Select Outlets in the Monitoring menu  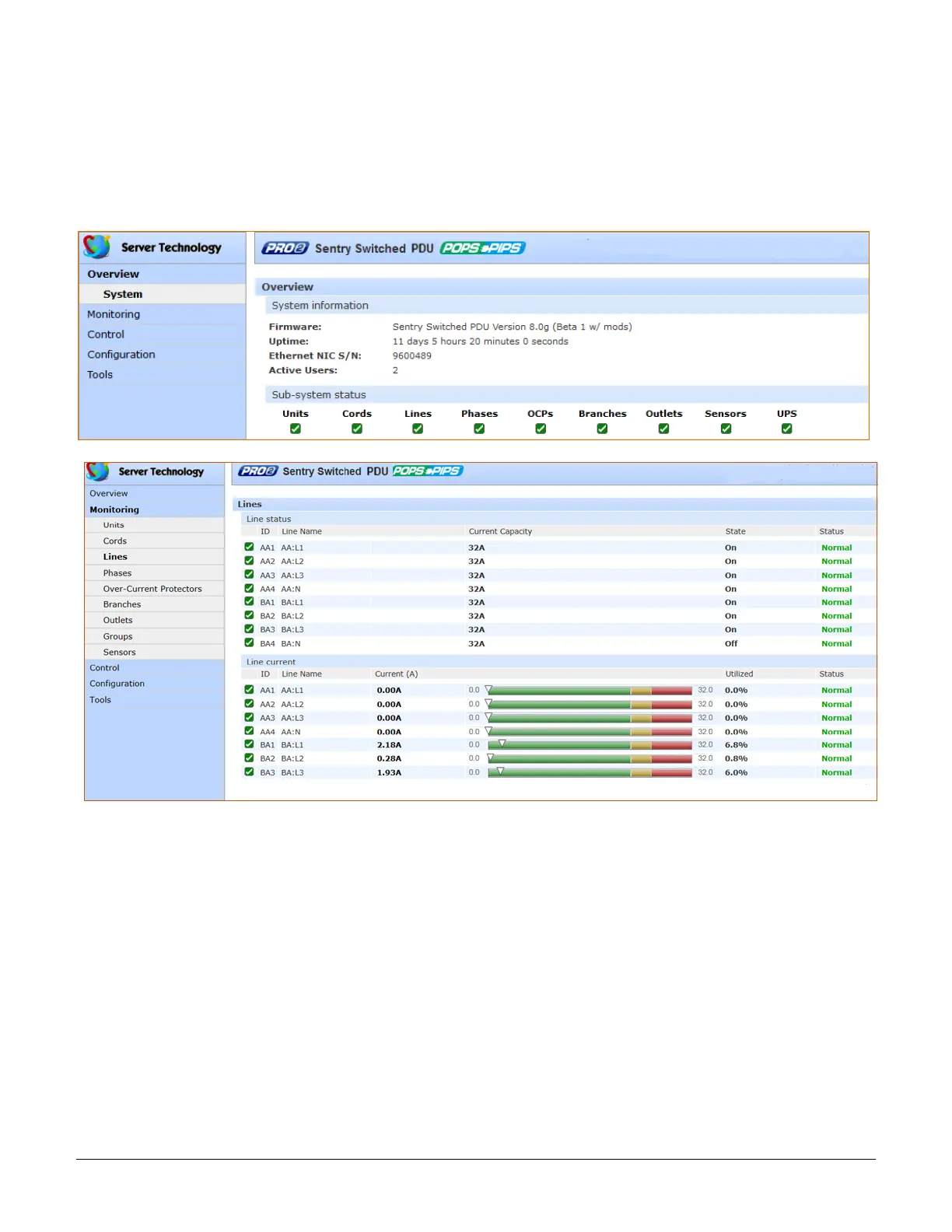118,621
